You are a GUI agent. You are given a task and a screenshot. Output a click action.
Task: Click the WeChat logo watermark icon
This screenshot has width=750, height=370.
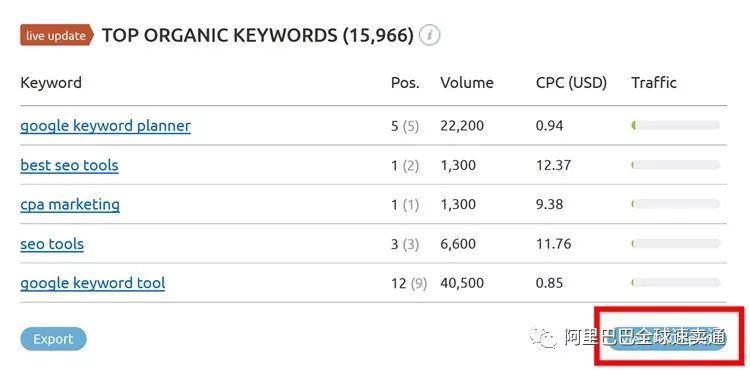(x=542, y=337)
